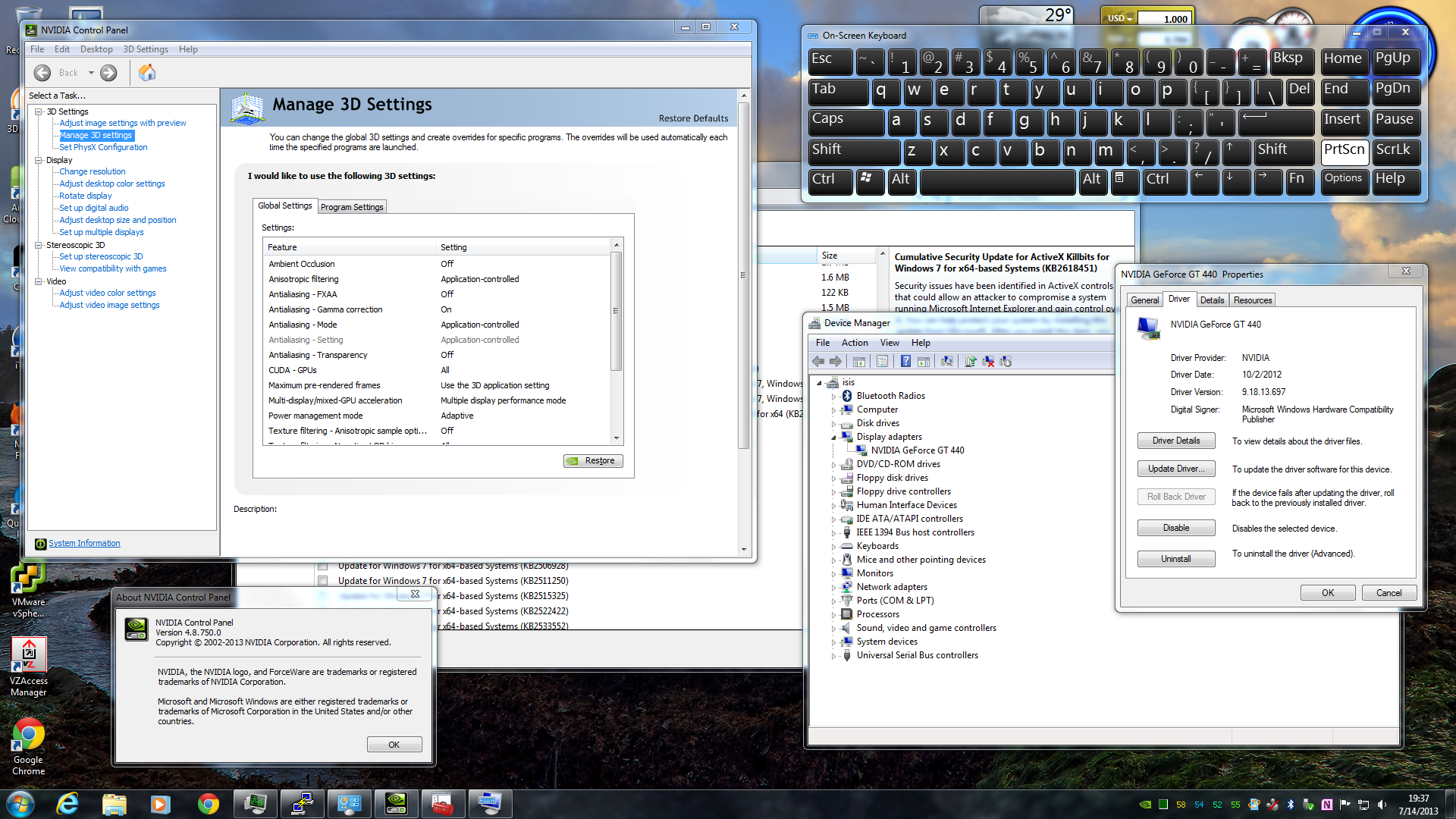1456x819 pixels.
Task: Switch to Program Settings tab
Action: pyautogui.click(x=352, y=207)
